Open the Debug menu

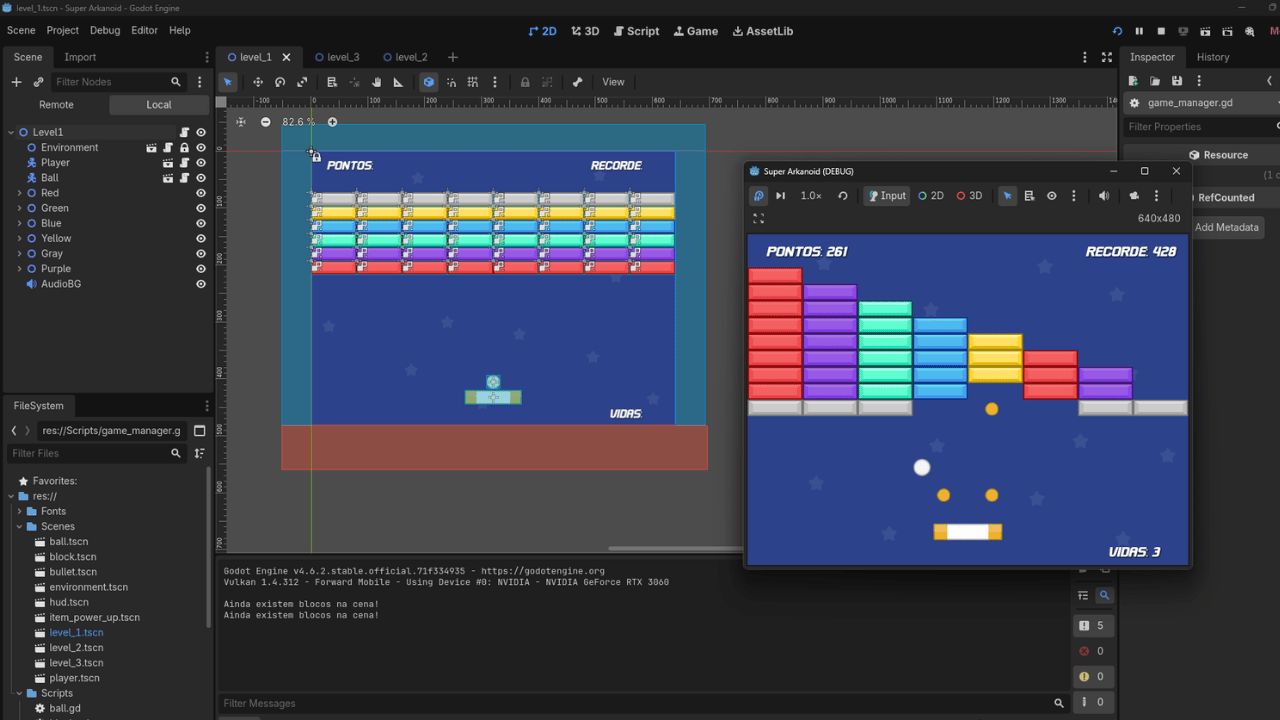[105, 31]
